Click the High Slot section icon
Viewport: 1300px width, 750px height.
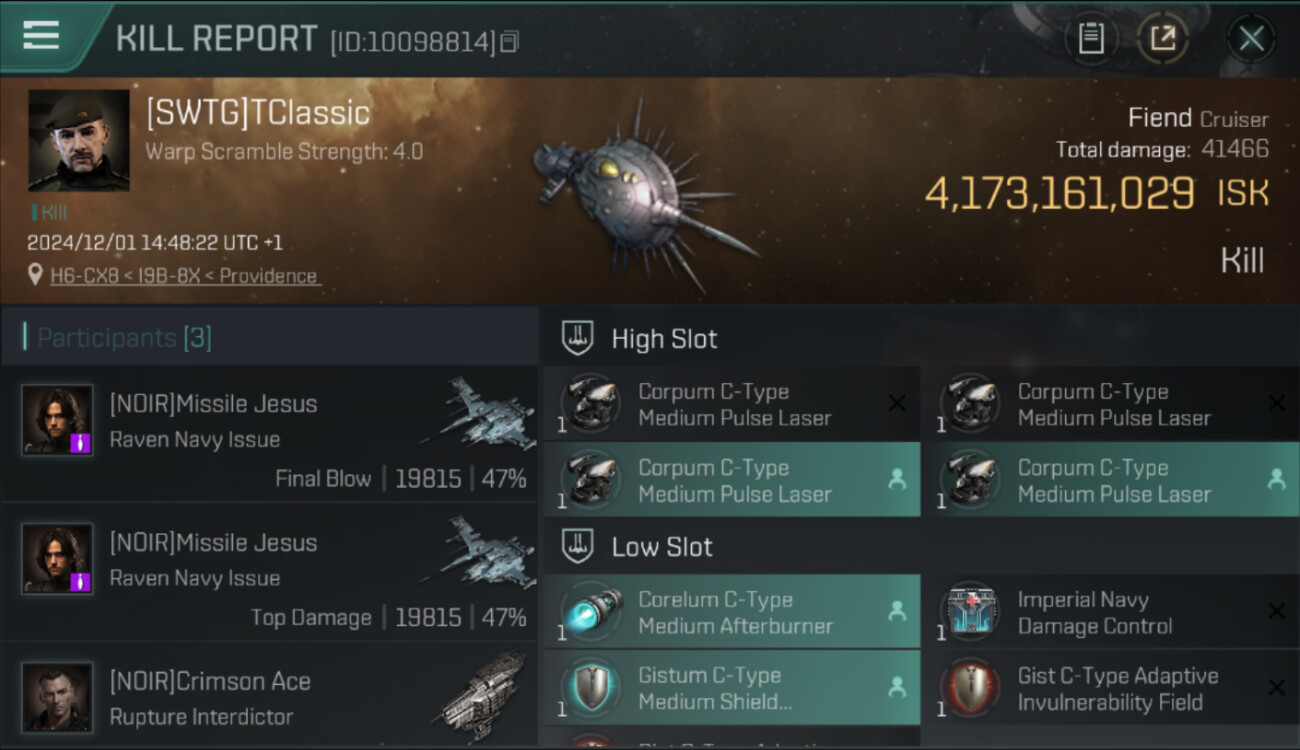pos(578,338)
